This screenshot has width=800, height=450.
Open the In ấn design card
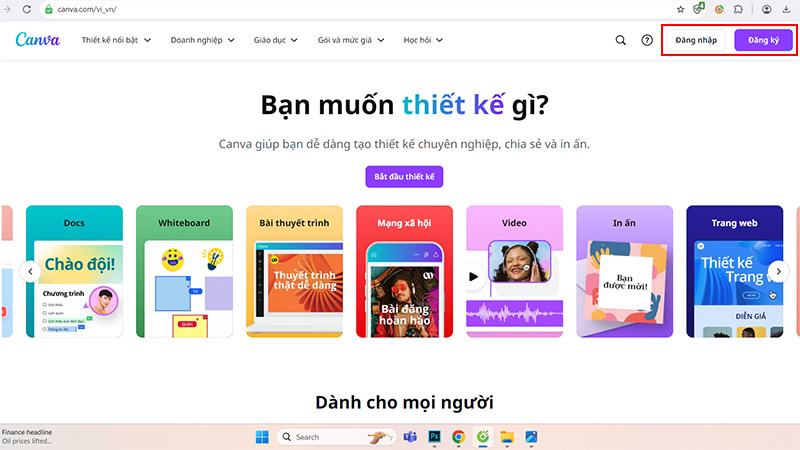624,271
